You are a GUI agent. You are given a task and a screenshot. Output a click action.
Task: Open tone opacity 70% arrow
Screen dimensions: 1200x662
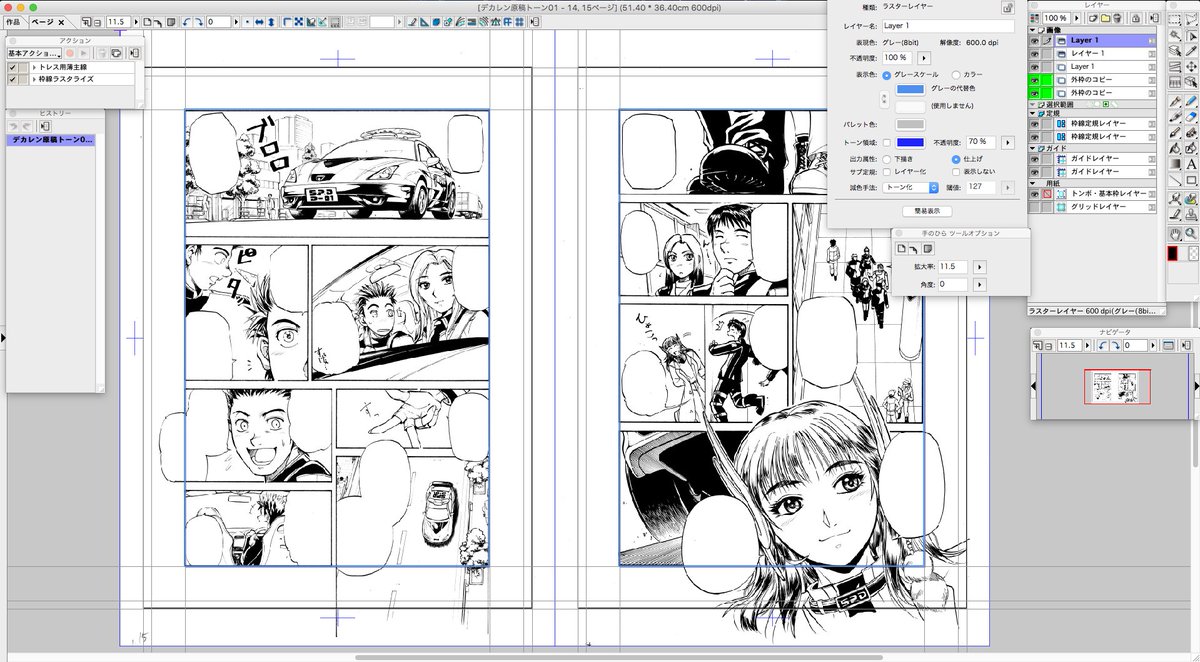click(1008, 143)
